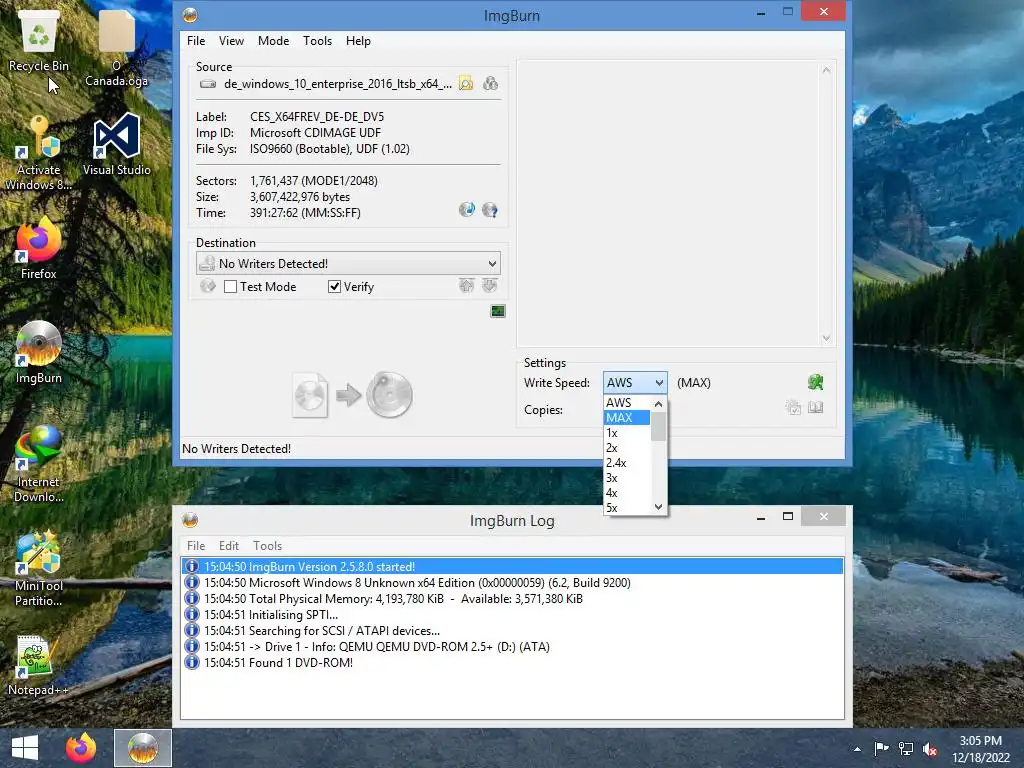Select log line about Total Physical Memory
The height and width of the screenshot is (768, 1024).
click(x=512, y=598)
